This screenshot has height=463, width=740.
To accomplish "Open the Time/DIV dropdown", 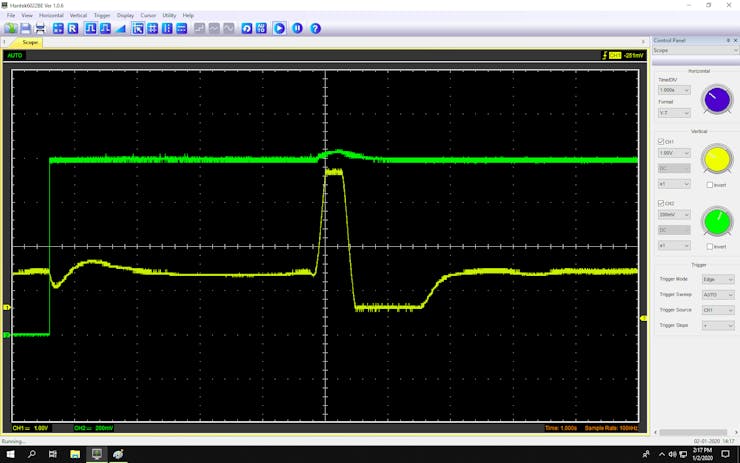I will pyautogui.click(x=674, y=90).
